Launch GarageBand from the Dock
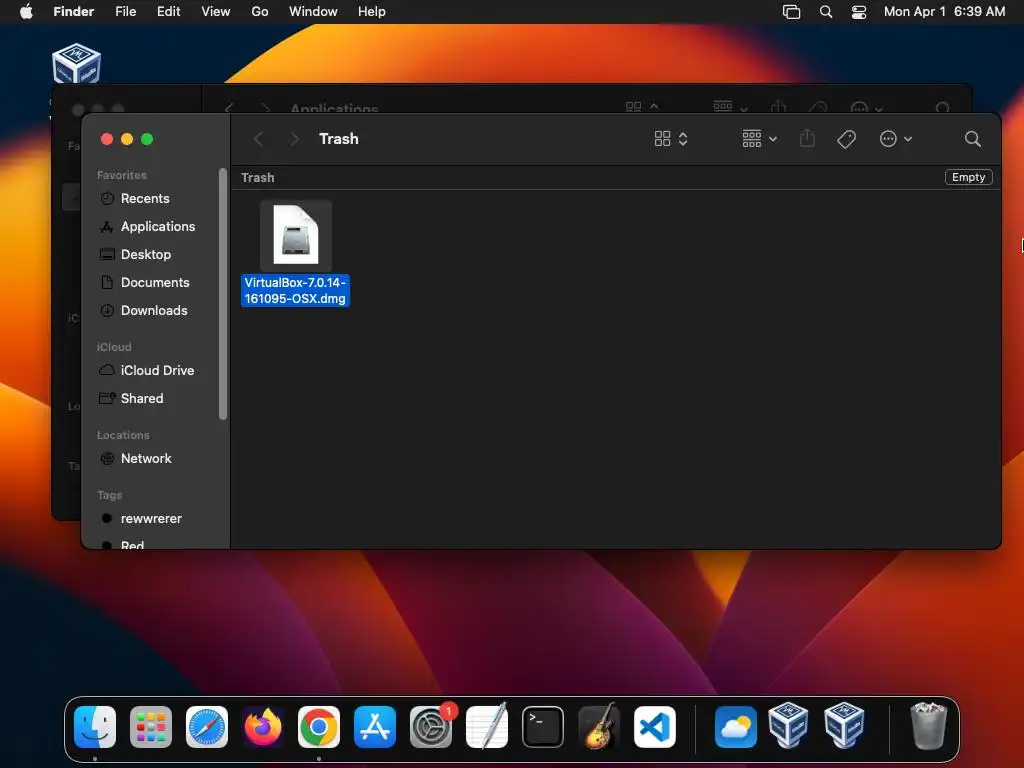Viewport: 1024px width, 768px height. pos(599,726)
